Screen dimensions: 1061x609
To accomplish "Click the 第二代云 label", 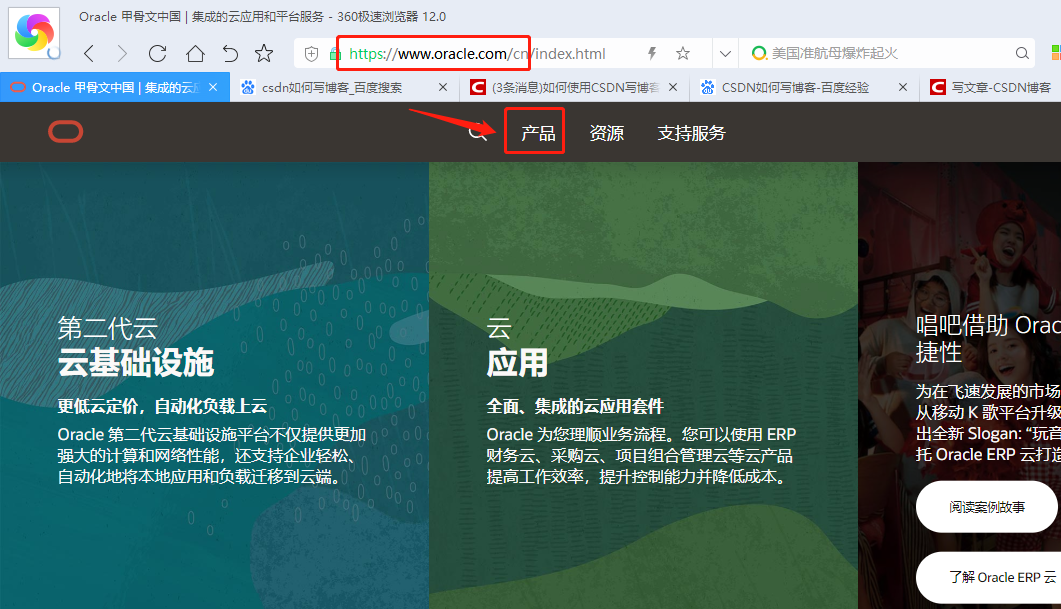I will pyautogui.click(x=108, y=329).
